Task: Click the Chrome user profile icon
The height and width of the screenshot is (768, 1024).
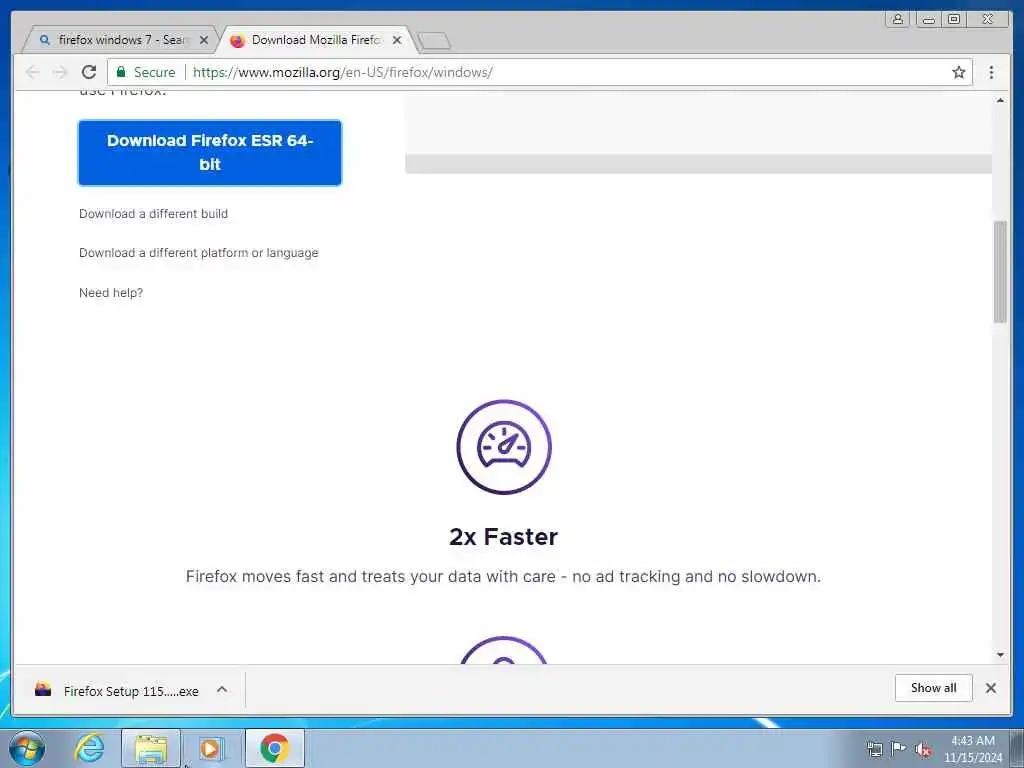Action: click(898, 19)
